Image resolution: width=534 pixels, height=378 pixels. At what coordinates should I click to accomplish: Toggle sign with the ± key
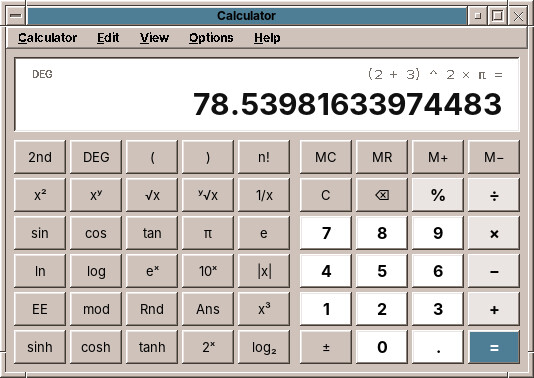(326, 347)
